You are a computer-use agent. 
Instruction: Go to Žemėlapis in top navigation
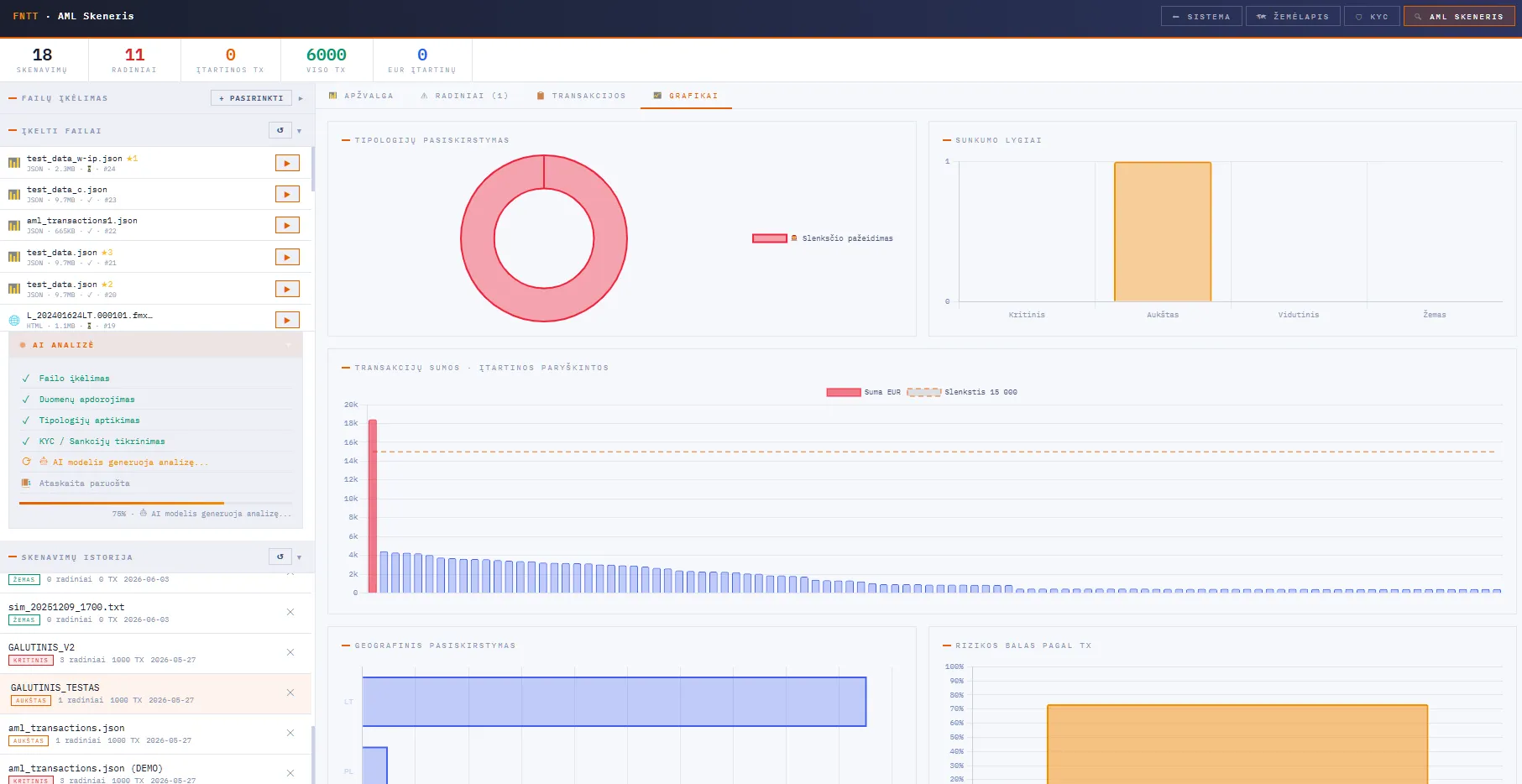click(x=1293, y=16)
